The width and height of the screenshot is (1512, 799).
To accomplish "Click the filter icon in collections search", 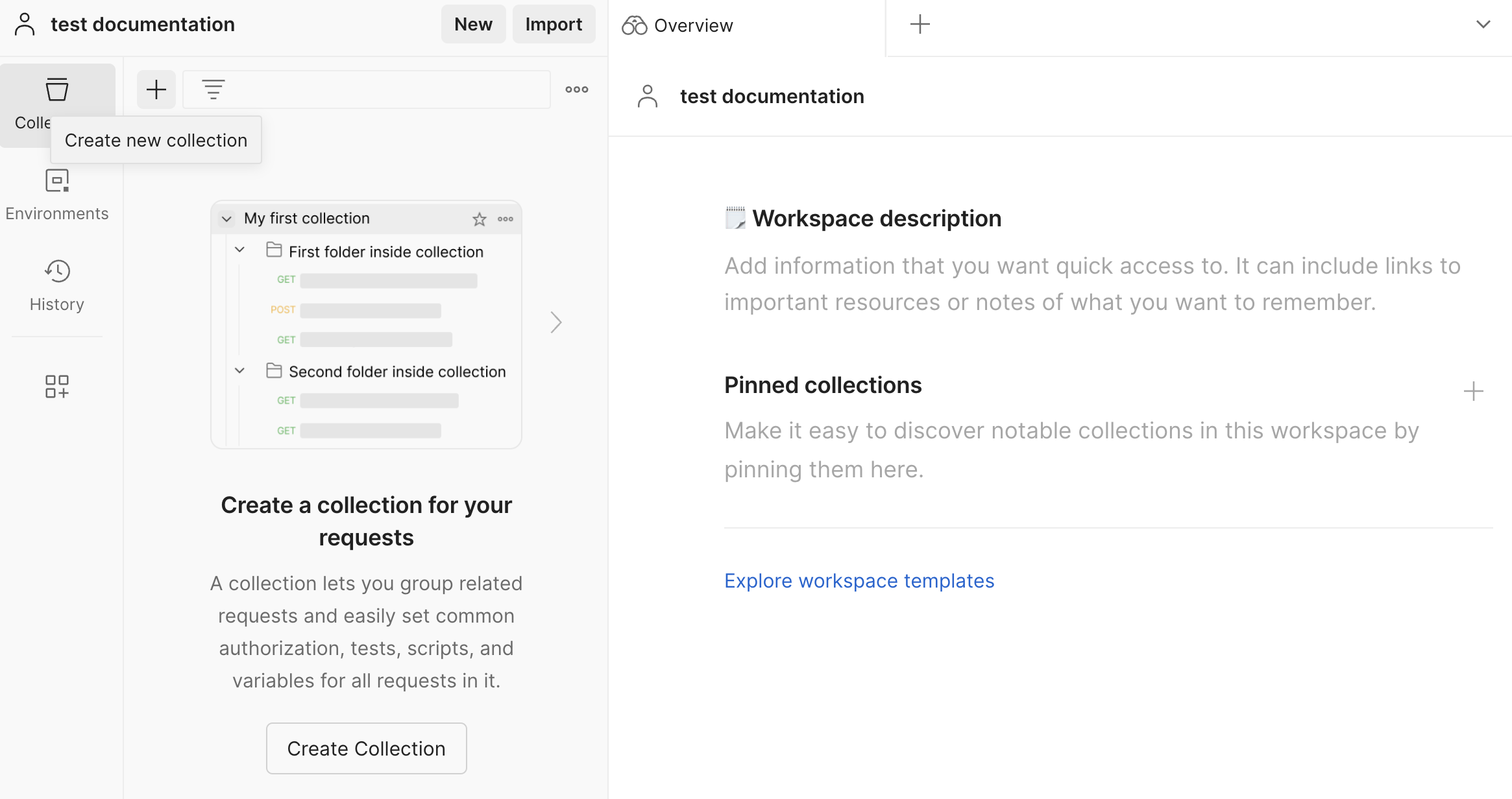I will coord(213,89).
